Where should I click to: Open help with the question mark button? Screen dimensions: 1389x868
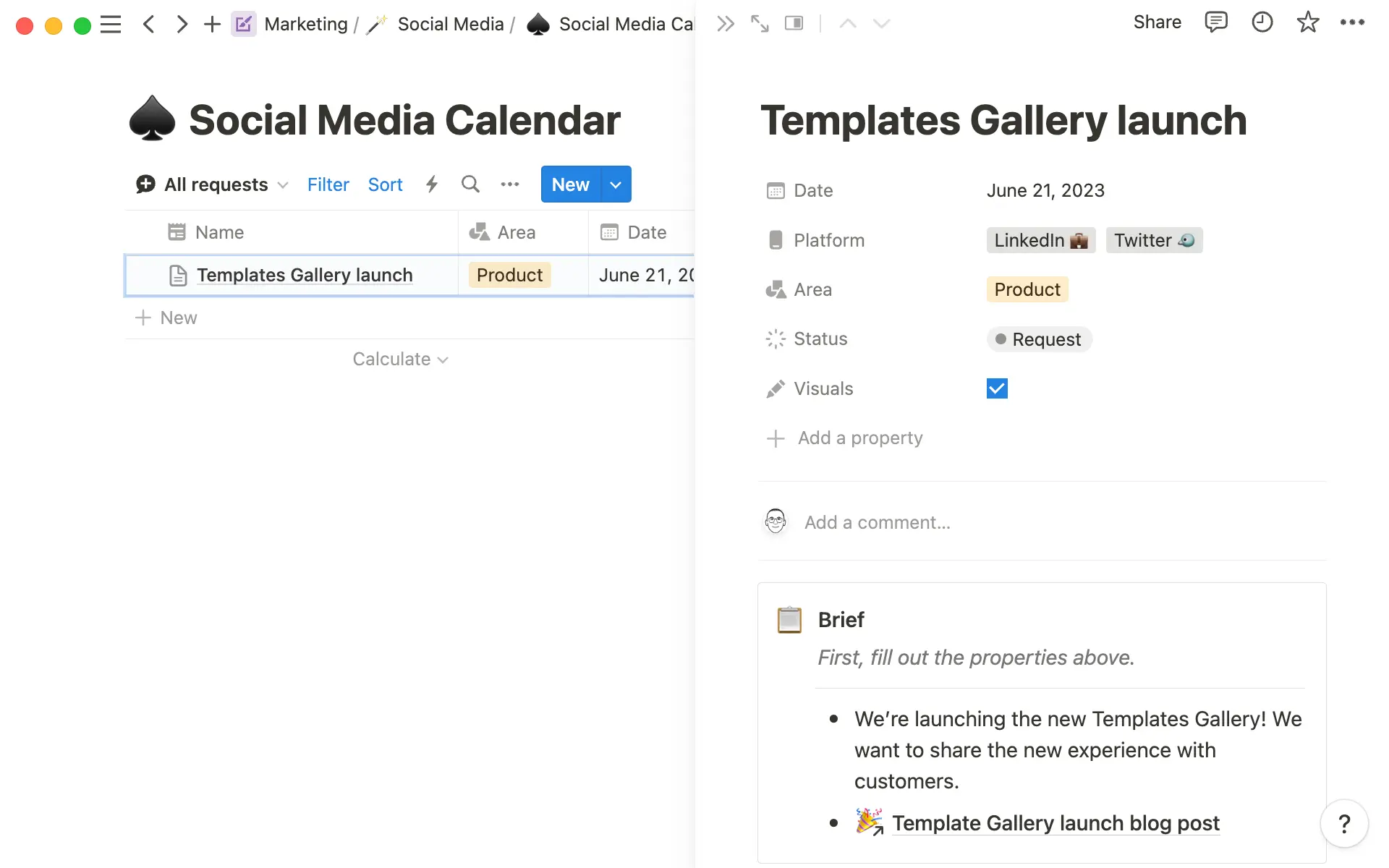[x=1344, y=823]
